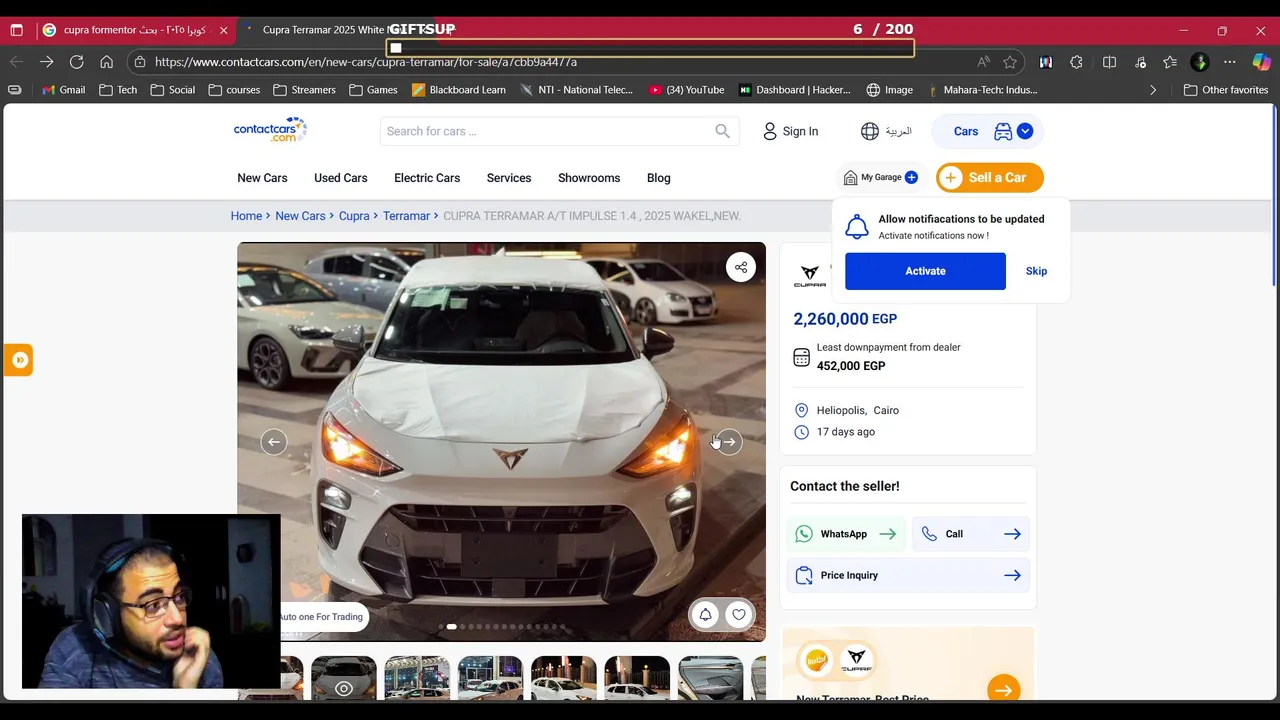Open the vertical tabs menu icon
1280x720 pixels.
pos(16,30)
